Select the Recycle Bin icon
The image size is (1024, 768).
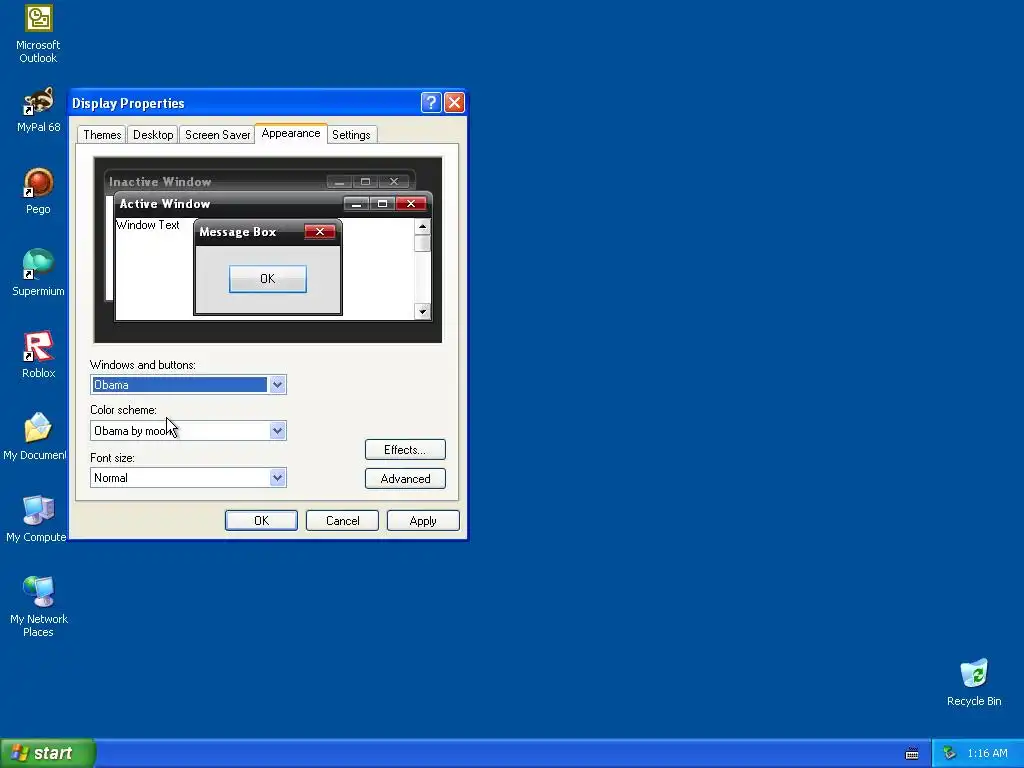click(x=974, y=682)
